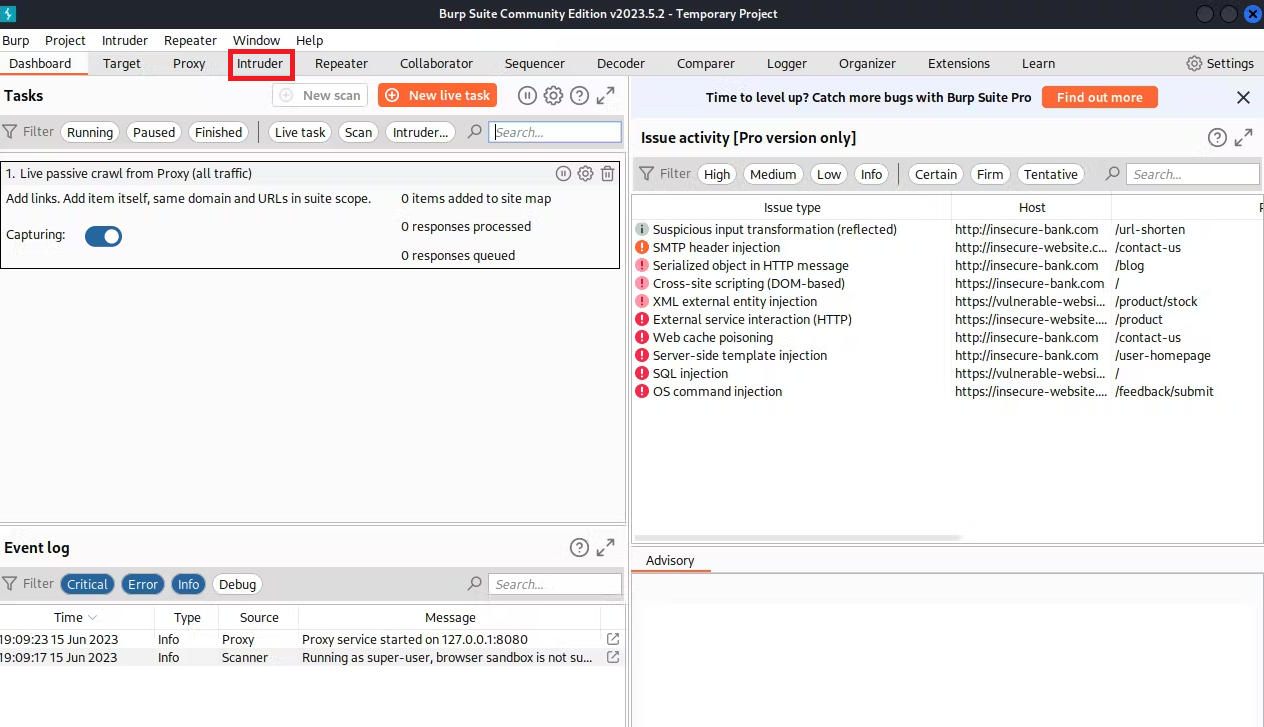Select the XML external entity injection row
The width and height of the screenshot is (1264, 727).
[x=948, y=301]
